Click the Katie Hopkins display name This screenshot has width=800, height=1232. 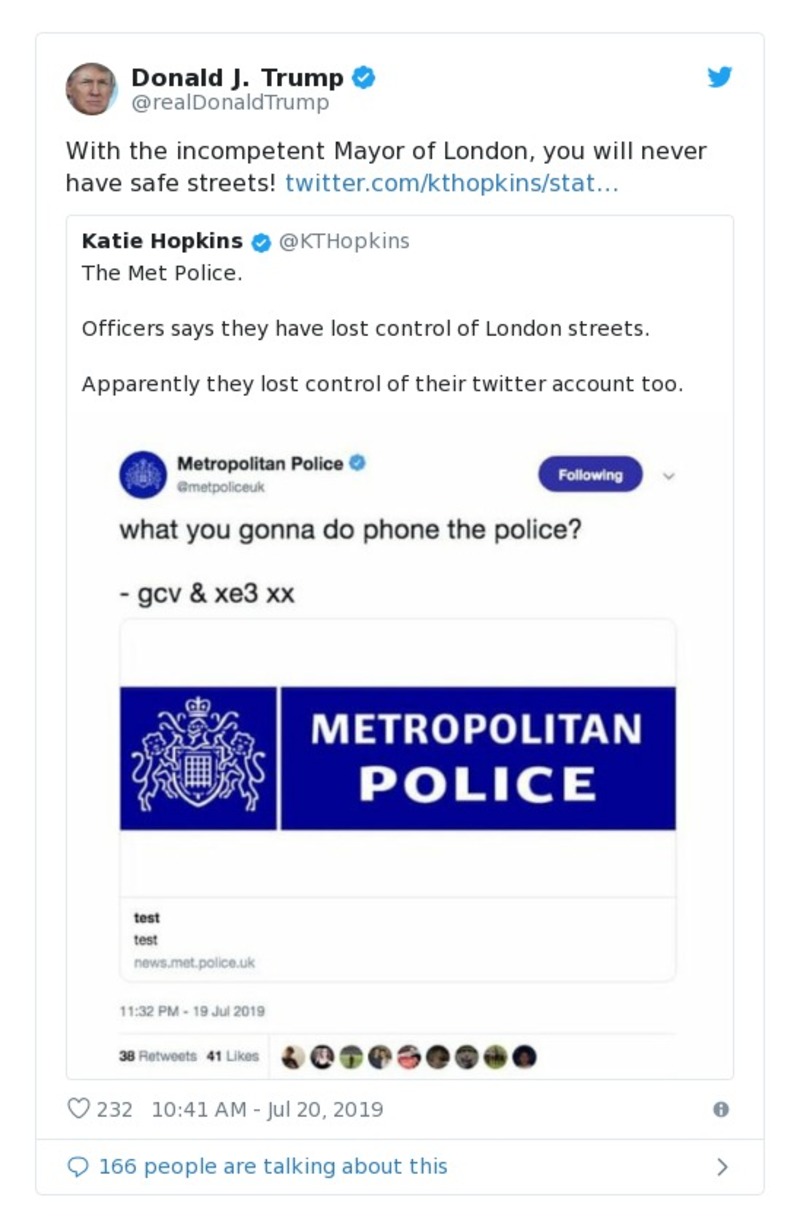pos(162,241)
